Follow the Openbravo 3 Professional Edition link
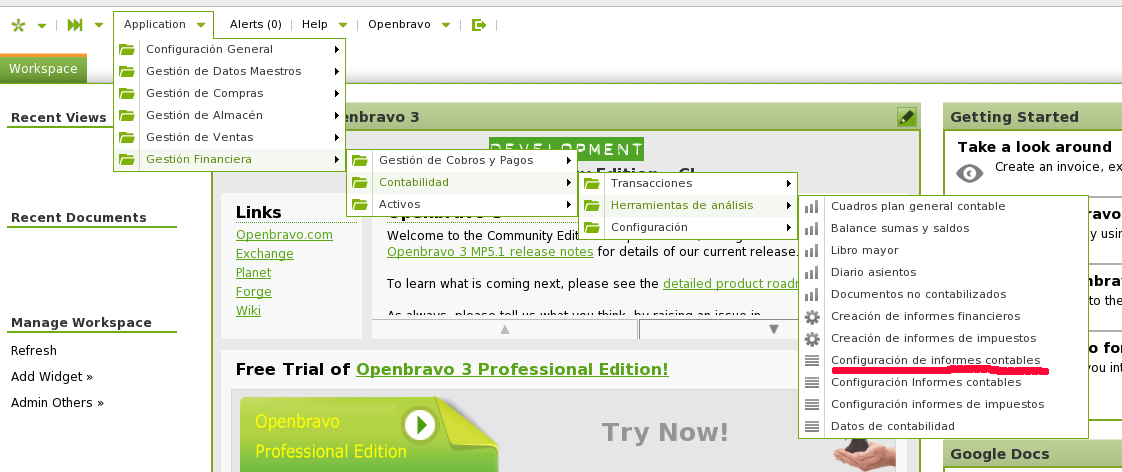1122x472 pixels. coord(512,370)
